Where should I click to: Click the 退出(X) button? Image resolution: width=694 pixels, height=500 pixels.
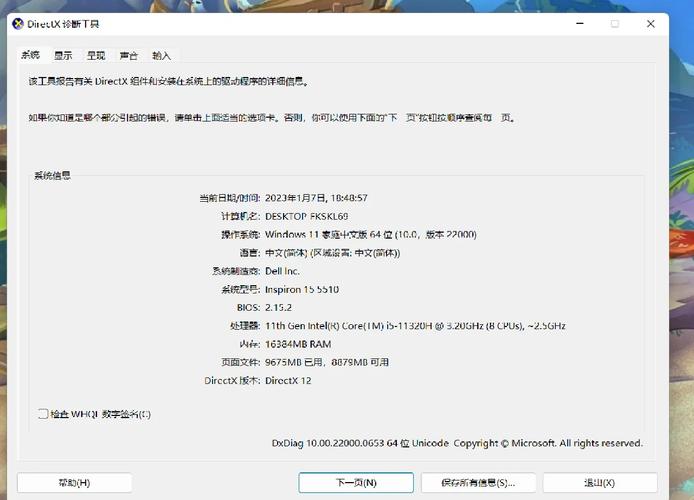tap(600, 483)
